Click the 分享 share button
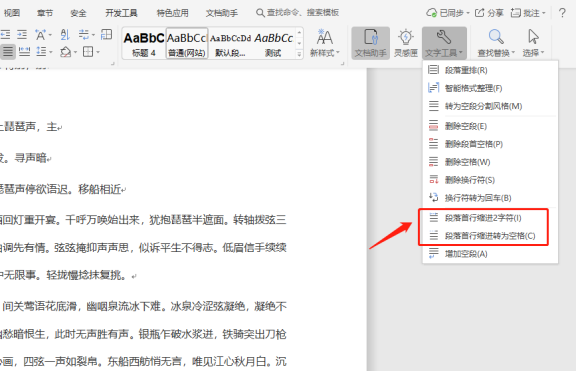576x371 pixels. point(489,13)
